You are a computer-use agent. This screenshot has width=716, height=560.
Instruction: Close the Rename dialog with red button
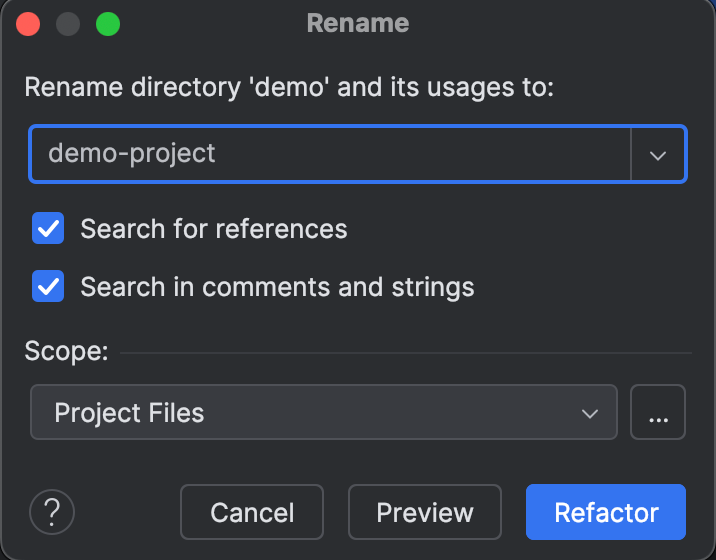(28, 24)
